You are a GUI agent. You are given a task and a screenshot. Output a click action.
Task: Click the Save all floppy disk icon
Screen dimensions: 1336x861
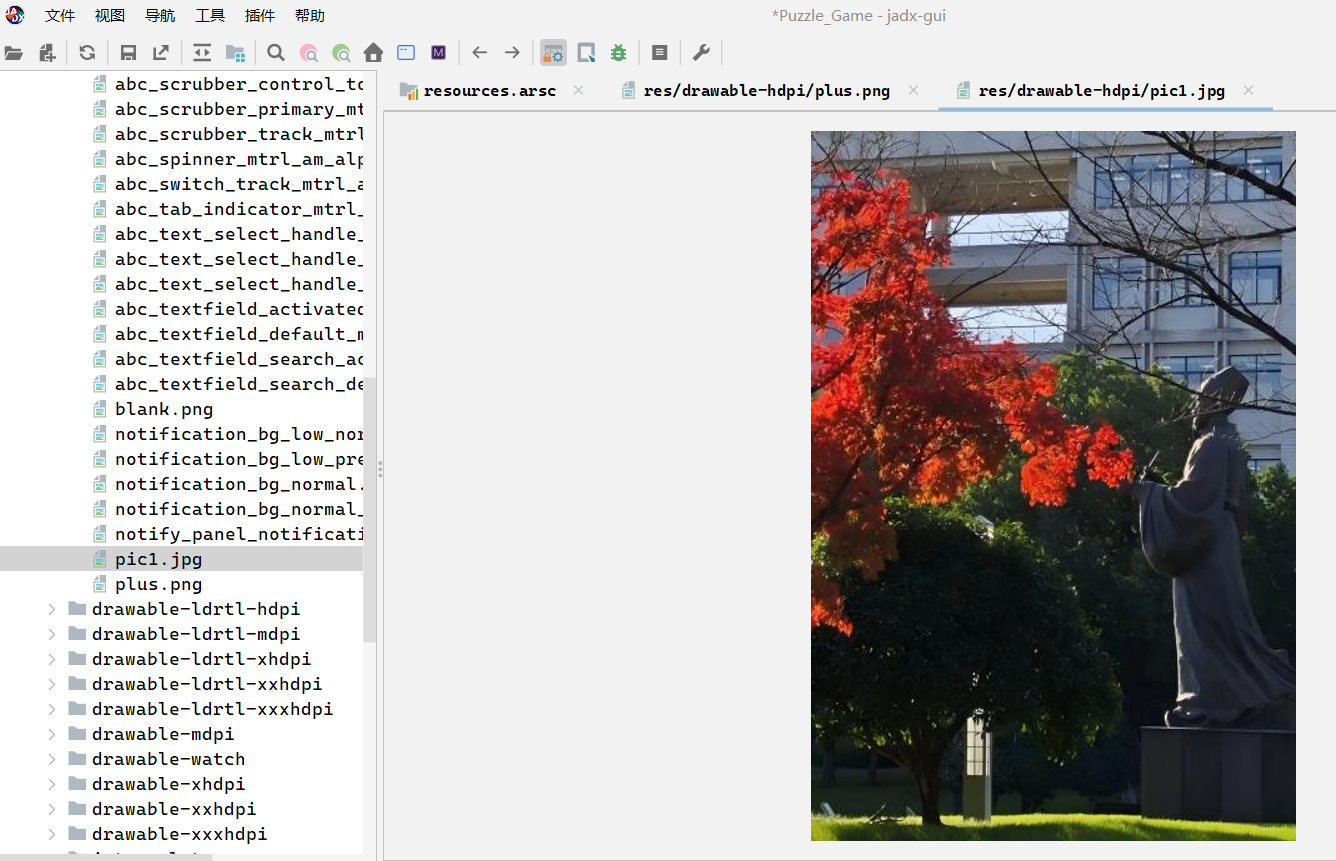pos(128,53)
